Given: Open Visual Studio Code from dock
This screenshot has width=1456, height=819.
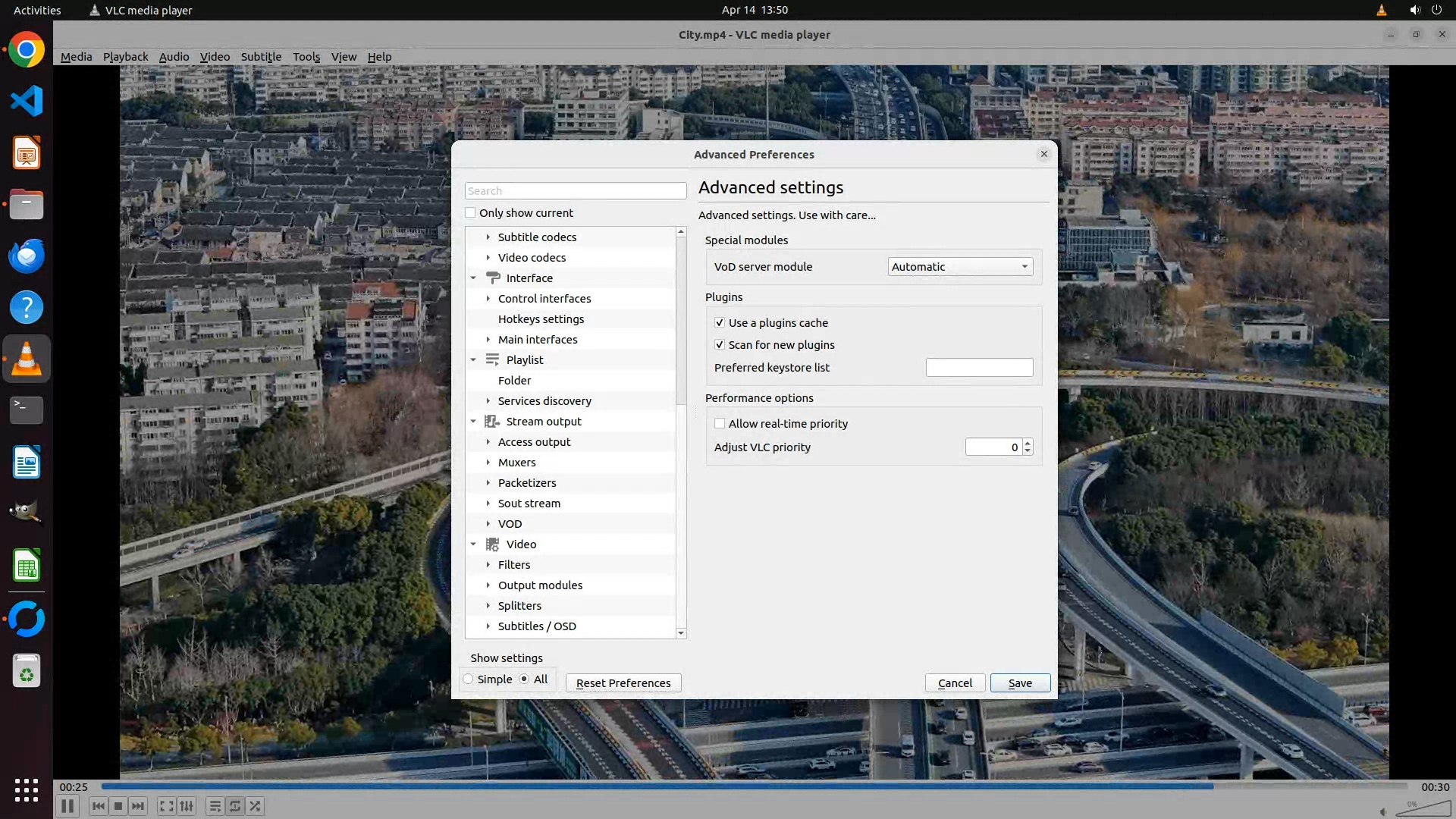Looking at the screenshot, I should coord(27,101).
